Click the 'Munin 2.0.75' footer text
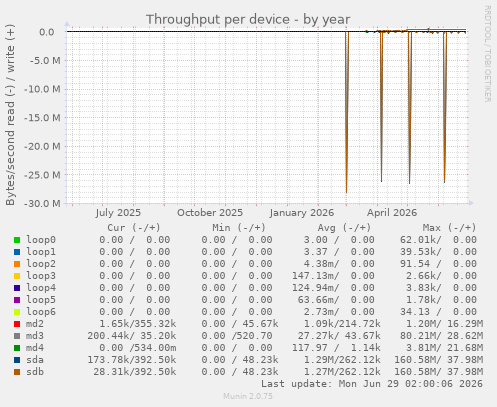This screenshot has height=407, width=497. tap(248, 396)
